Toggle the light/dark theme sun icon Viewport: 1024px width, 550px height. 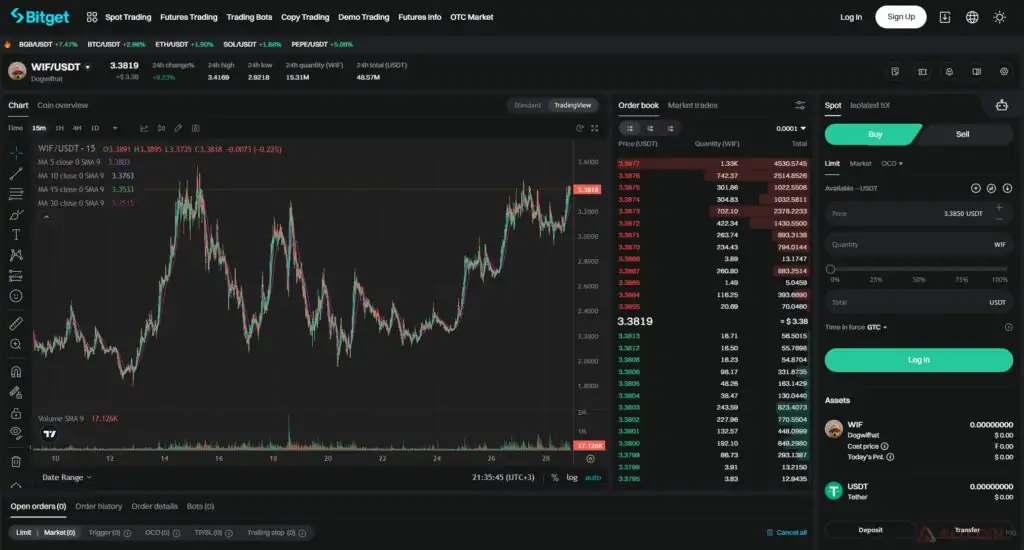[999, 17]
